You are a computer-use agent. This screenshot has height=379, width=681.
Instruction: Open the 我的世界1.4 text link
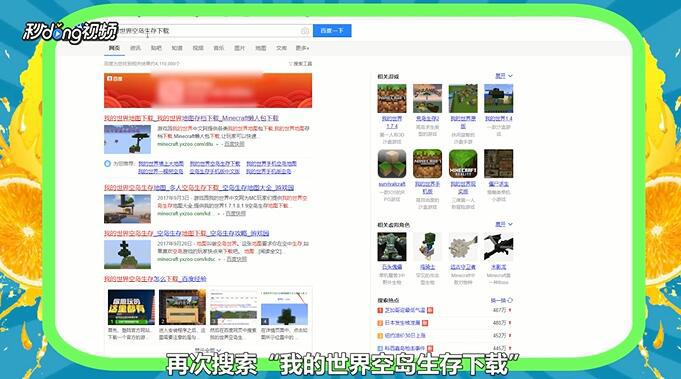499,119
